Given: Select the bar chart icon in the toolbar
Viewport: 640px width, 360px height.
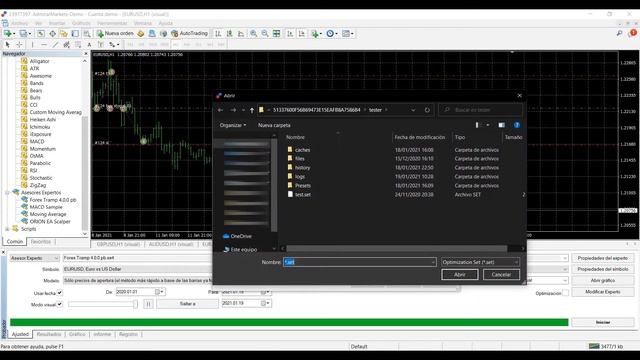Looking at the screenshot, I should pos(218,33).
